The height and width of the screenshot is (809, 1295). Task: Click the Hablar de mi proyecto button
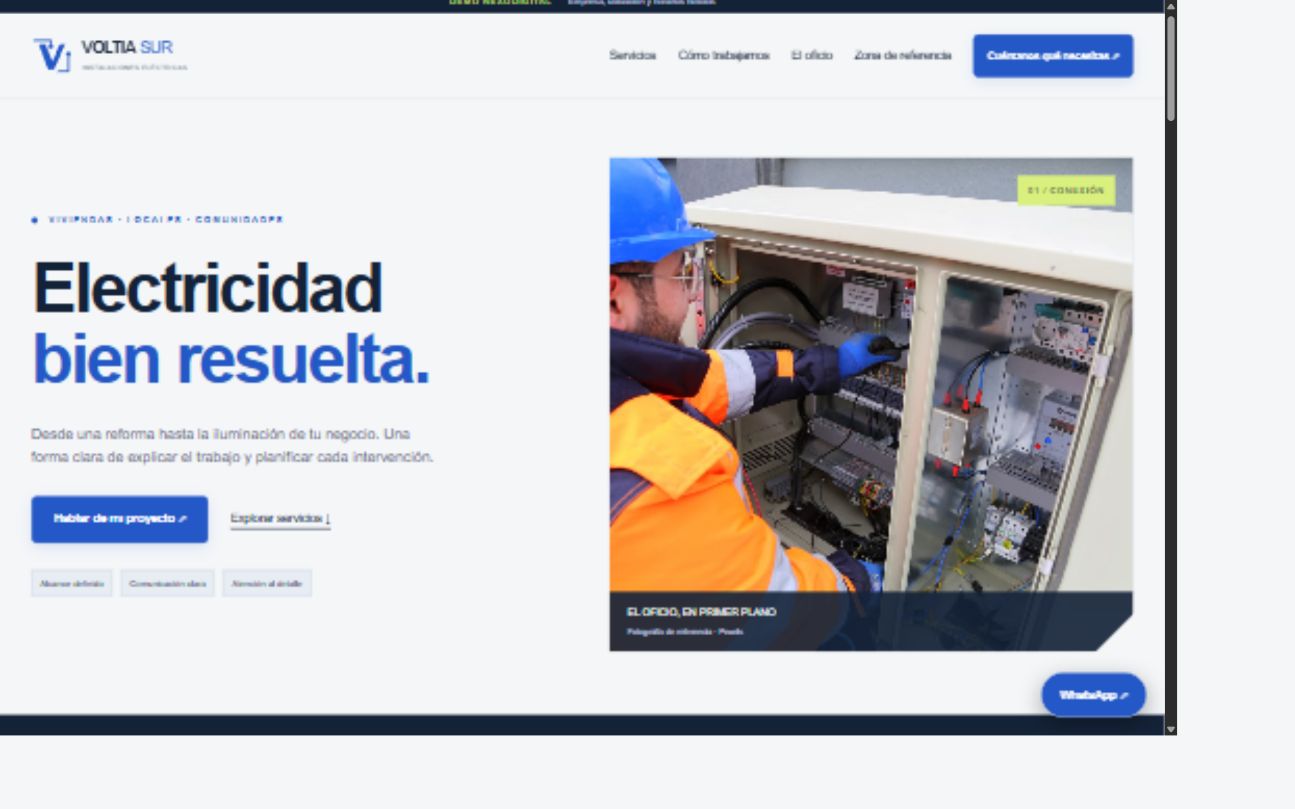click(120, 519)
